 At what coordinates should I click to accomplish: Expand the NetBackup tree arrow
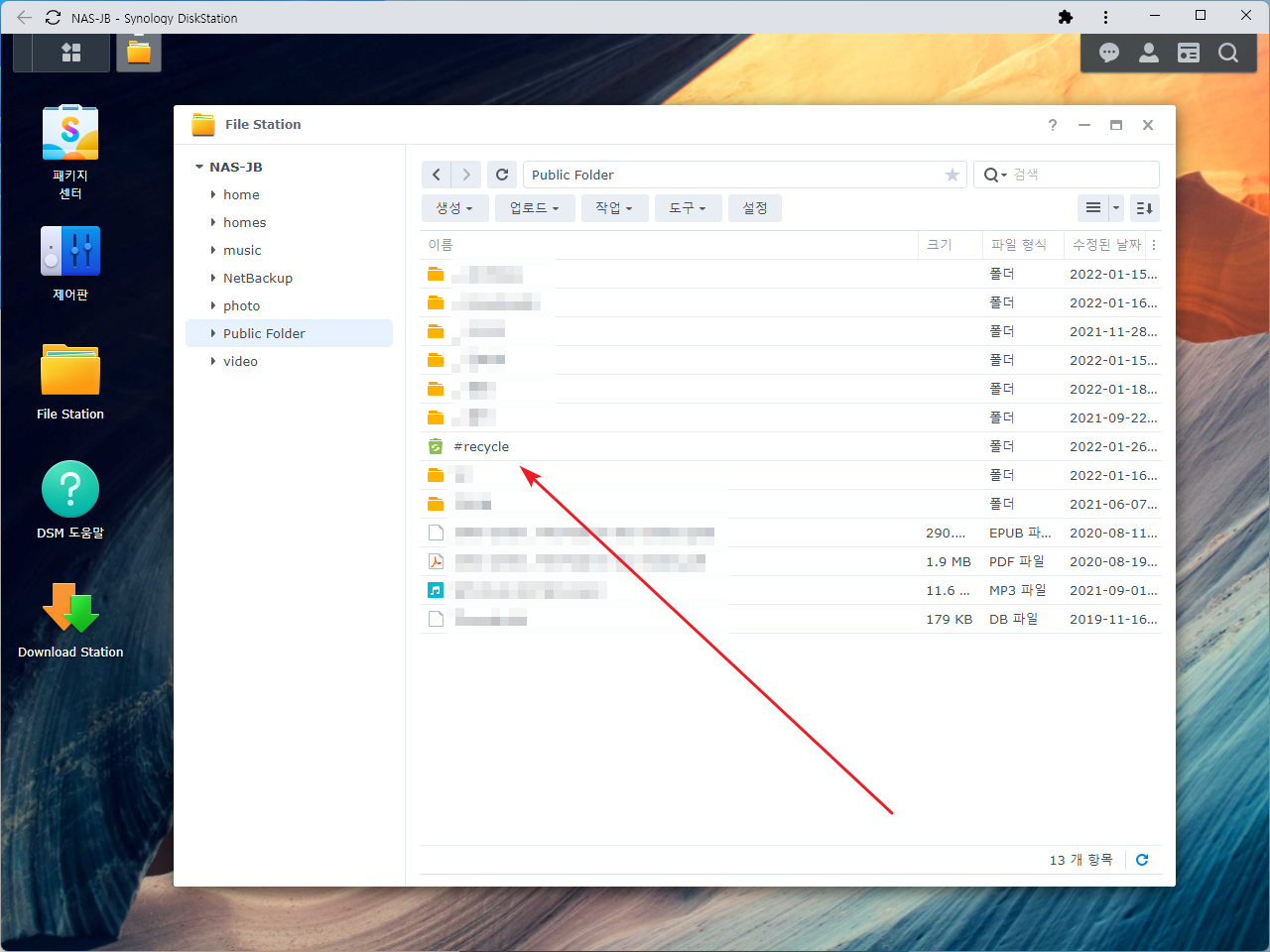tap(213, 278)
